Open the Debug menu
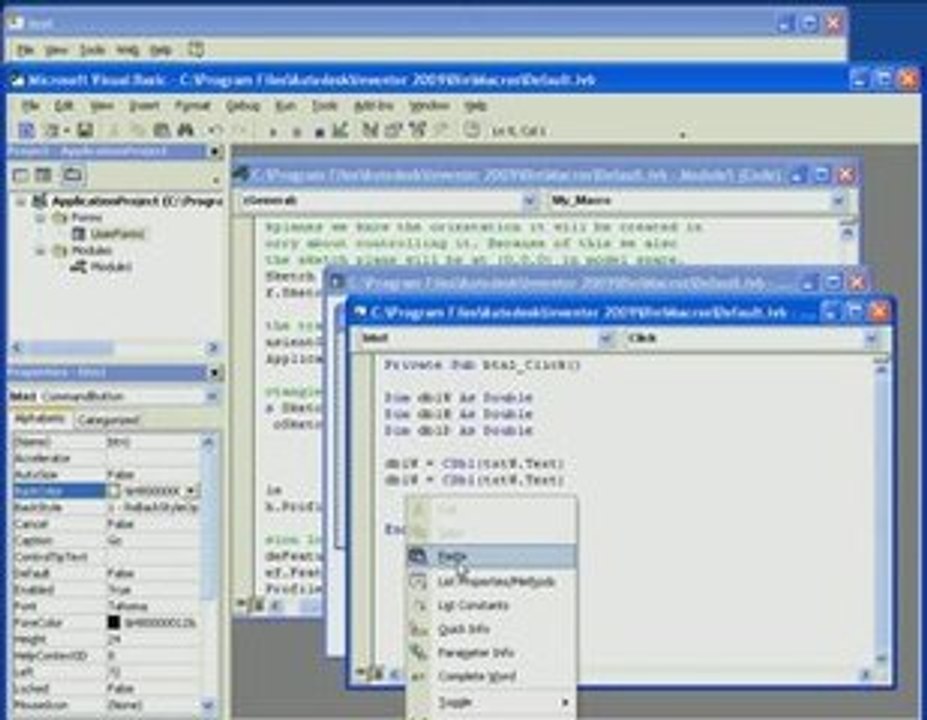Screen dimensions: 927x720 point(242,106)
